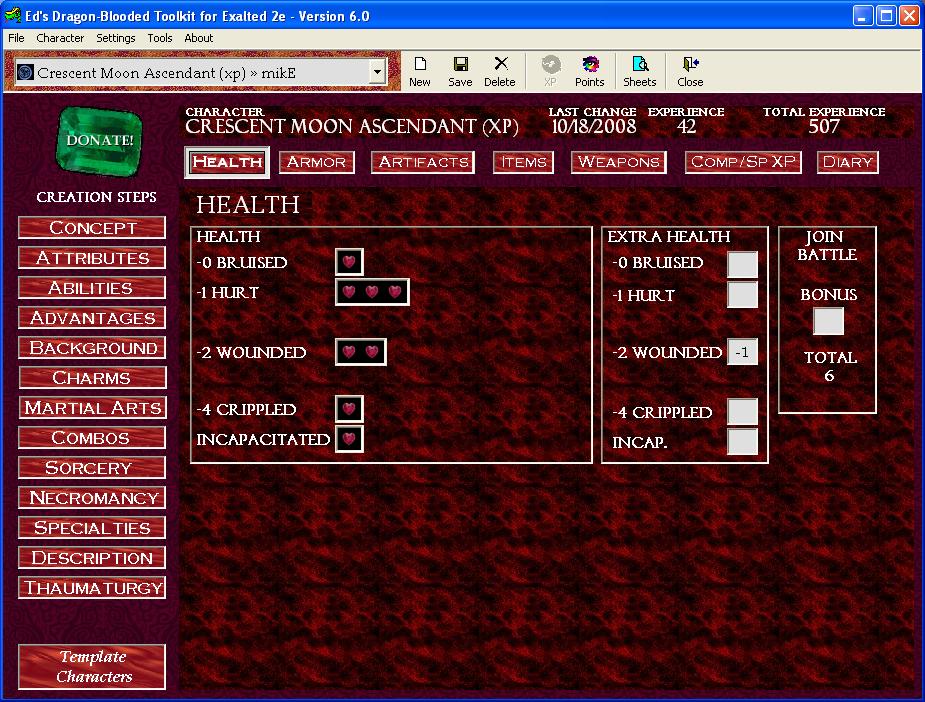Click Extra Health Incap. field
The height and width of the screenshot is (702, 925).
coord(742,441)
